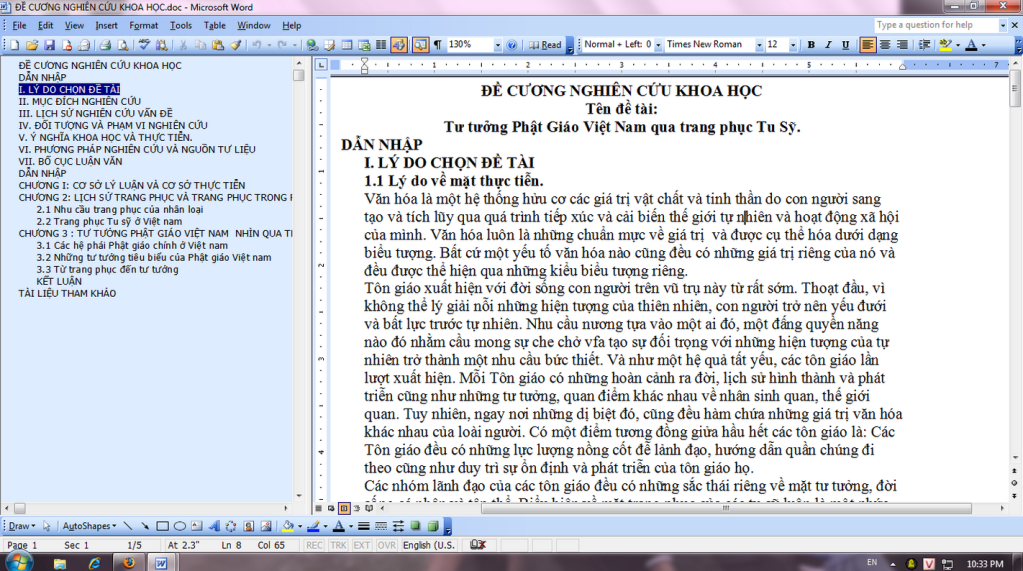Click the Insert Table icon
This screenshot has height=571, width=1023.
click(x=346, y=45)
